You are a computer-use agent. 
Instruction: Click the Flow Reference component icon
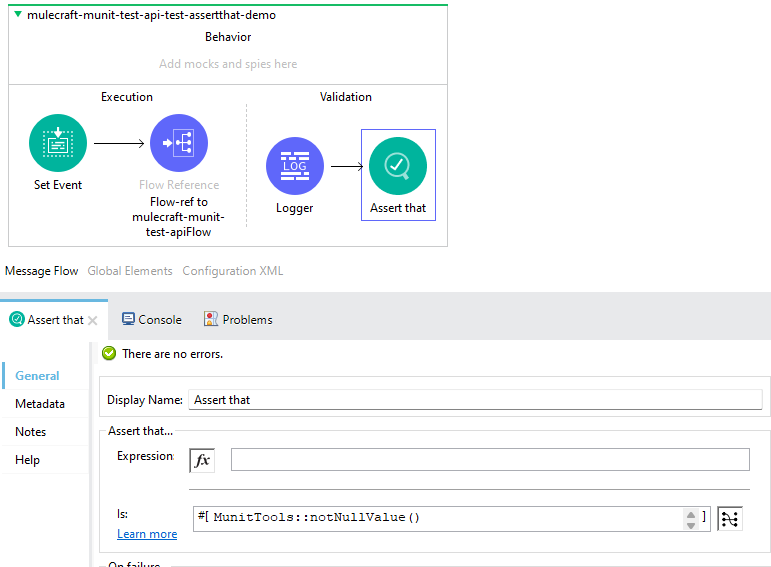point(179,144)
